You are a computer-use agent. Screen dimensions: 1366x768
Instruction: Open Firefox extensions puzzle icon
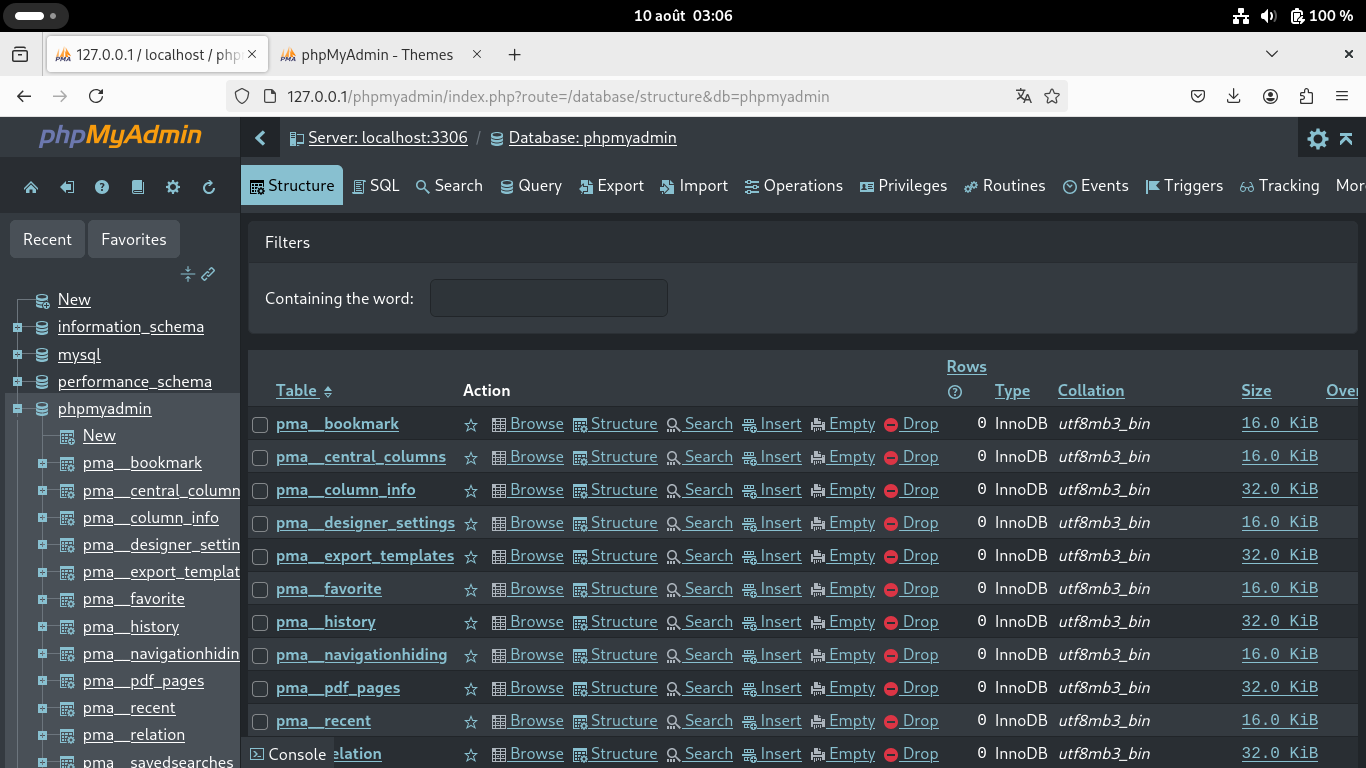(1306, 96)
